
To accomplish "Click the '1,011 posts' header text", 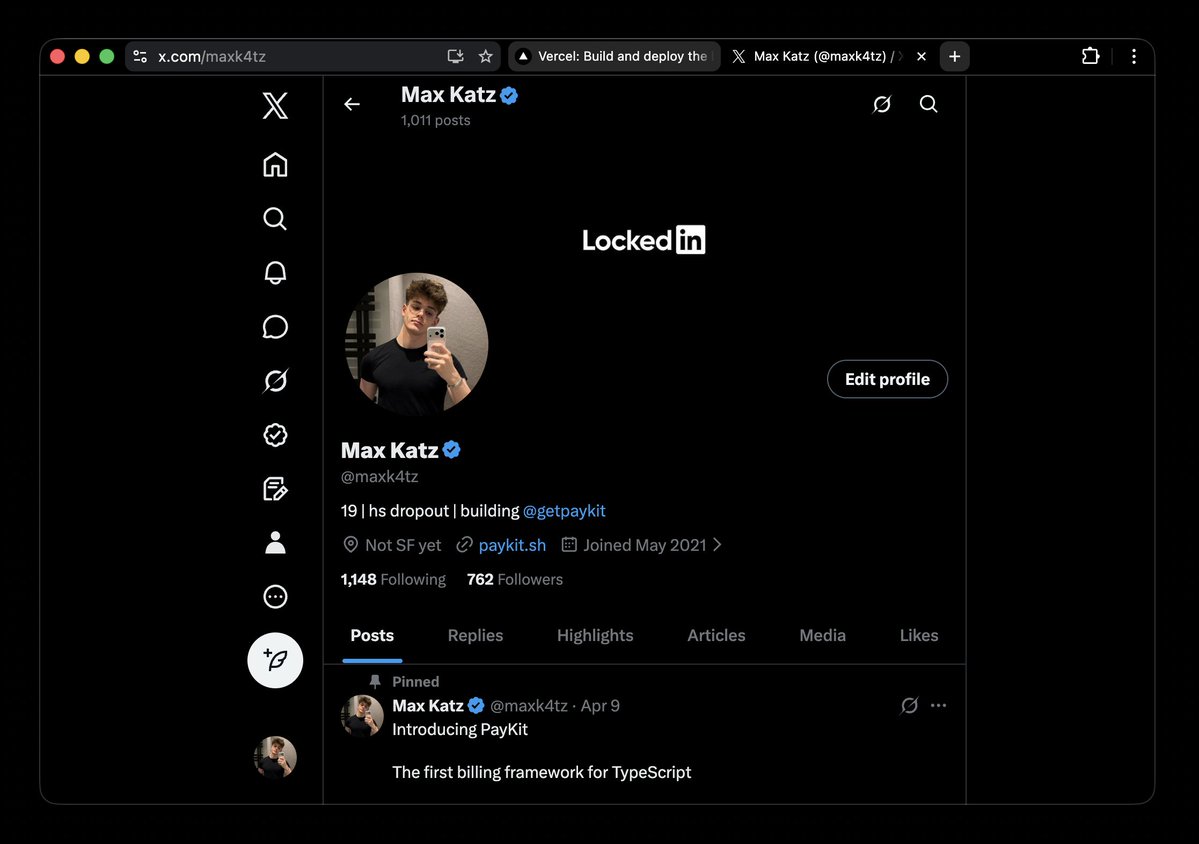I will (435, 120).
